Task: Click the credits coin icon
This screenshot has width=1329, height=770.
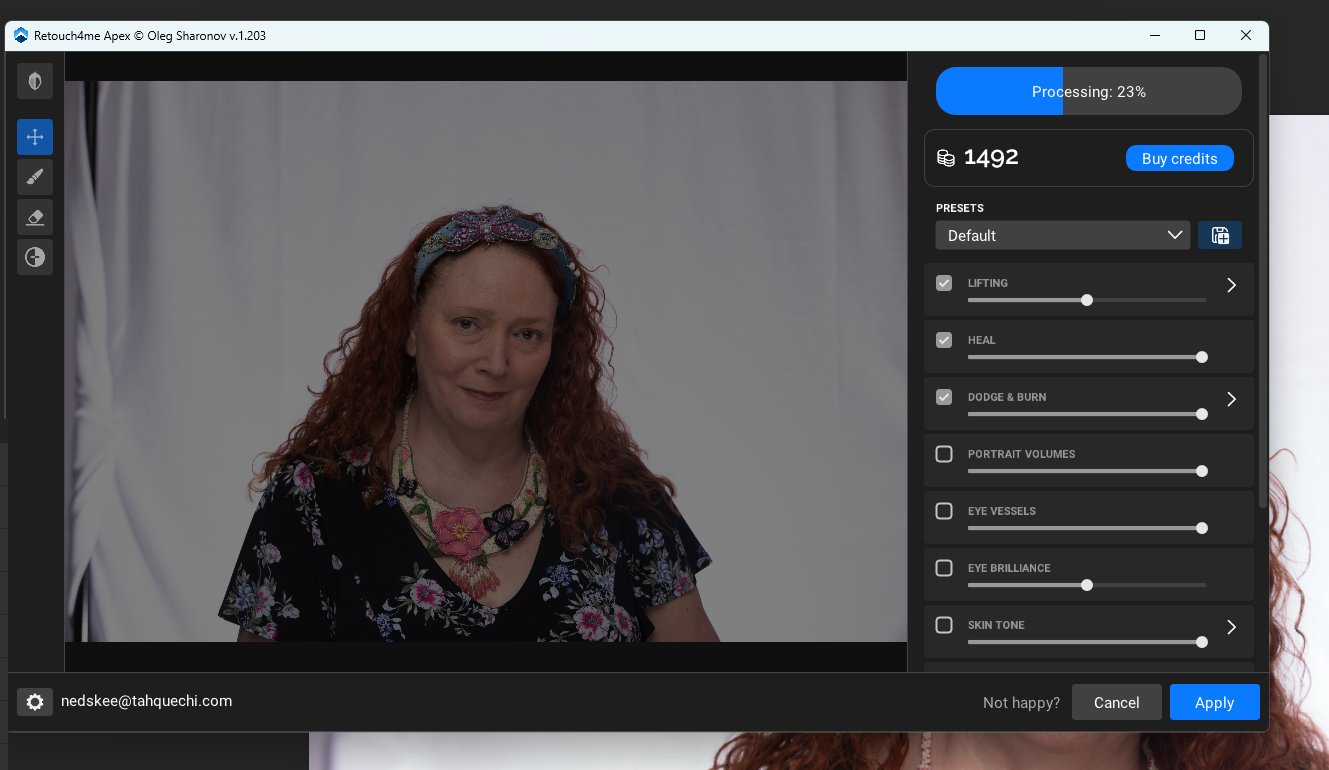Action: [945, 158]
